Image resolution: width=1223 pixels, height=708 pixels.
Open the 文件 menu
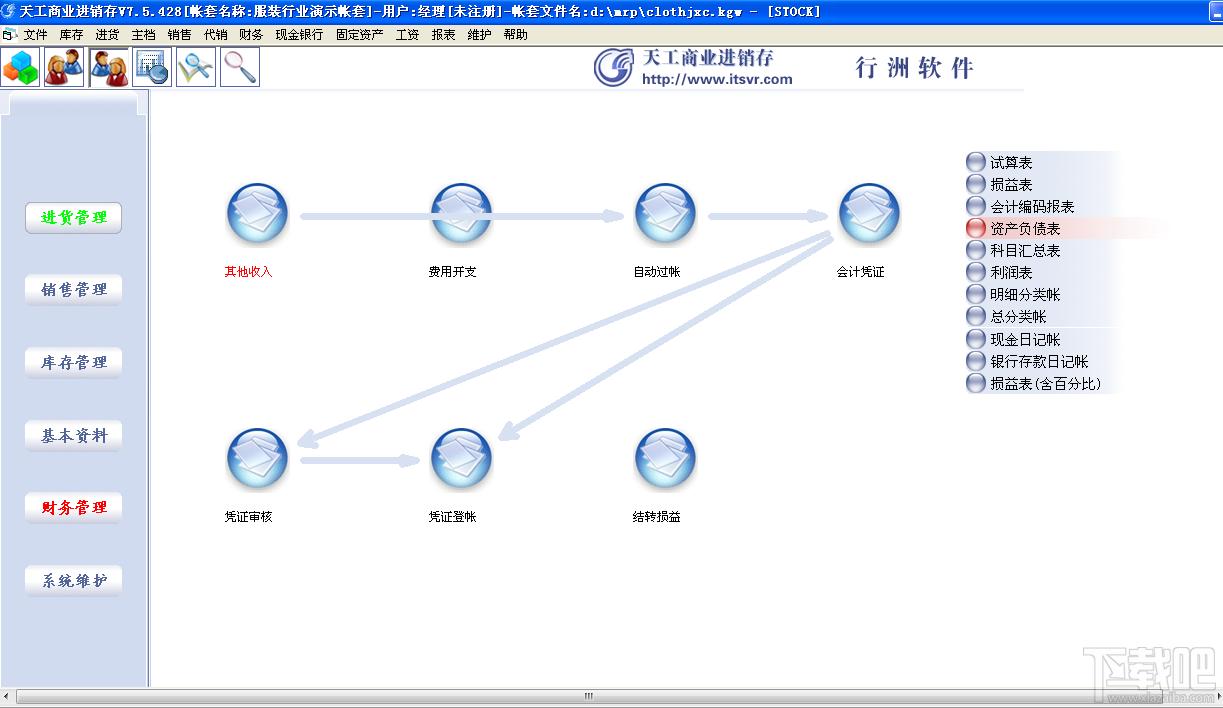coord(35,34)
